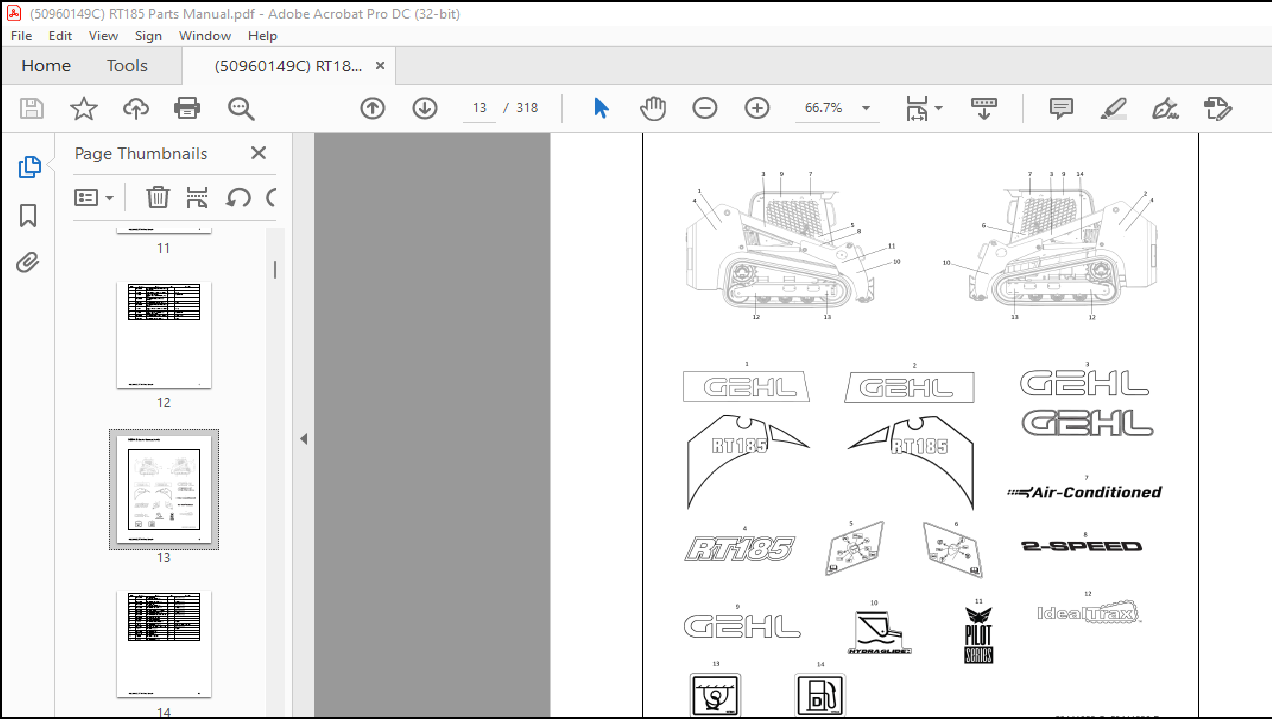Open the Help menu
This screenshot has height=719, width=1275.
[262, 35]
